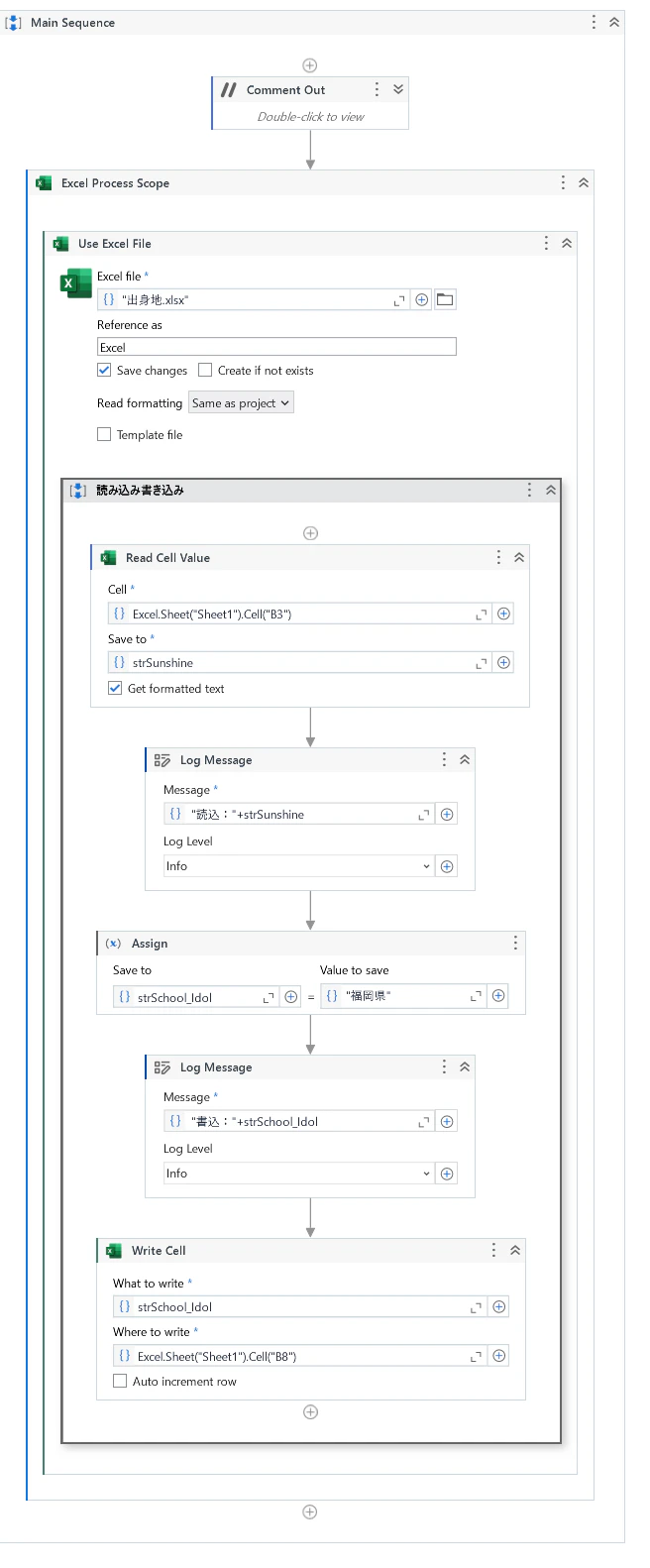Collapse the Main Sequence

click(x=614, y=22)
